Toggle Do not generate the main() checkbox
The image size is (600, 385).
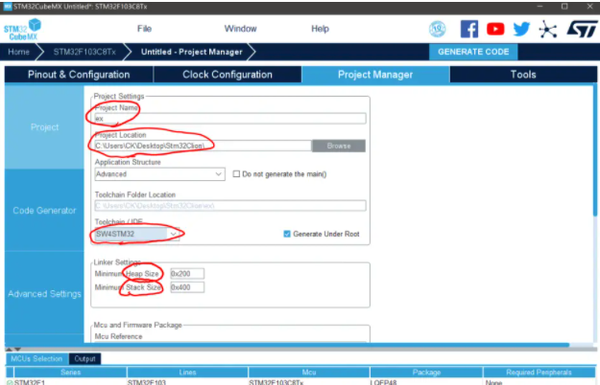click(236, 174)
